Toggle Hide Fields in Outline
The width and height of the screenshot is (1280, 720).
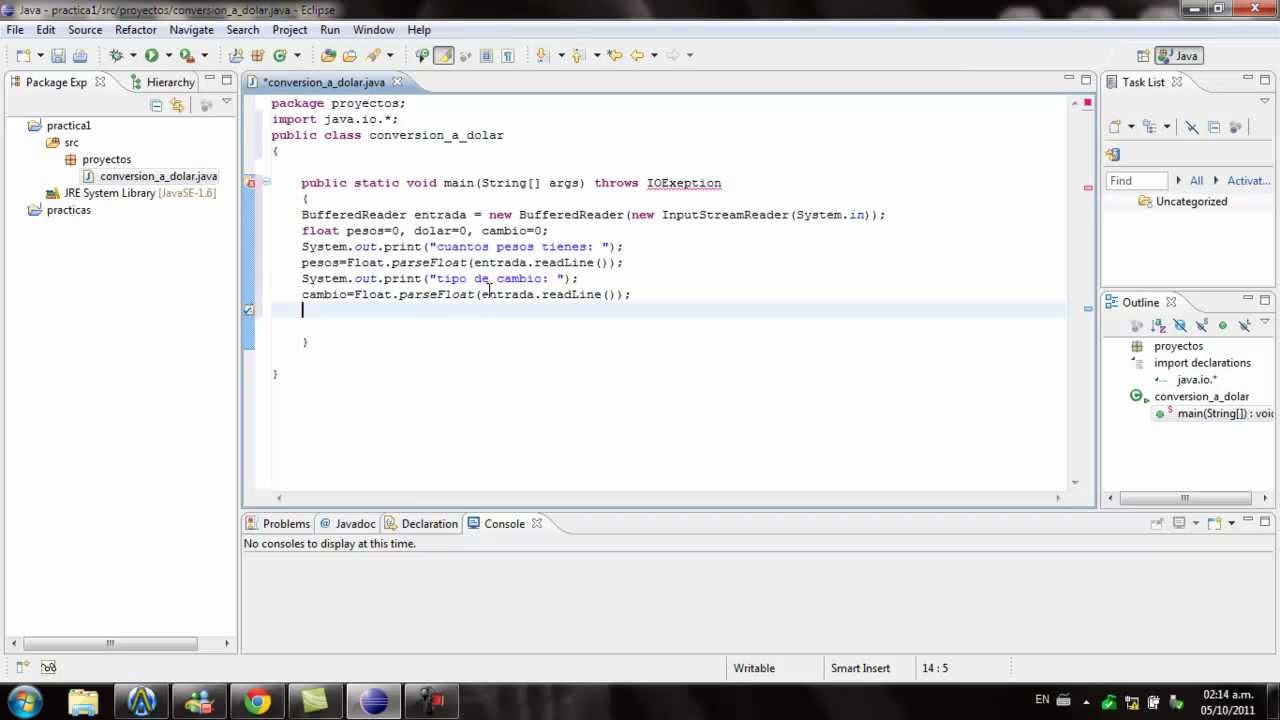(1180, 325)
